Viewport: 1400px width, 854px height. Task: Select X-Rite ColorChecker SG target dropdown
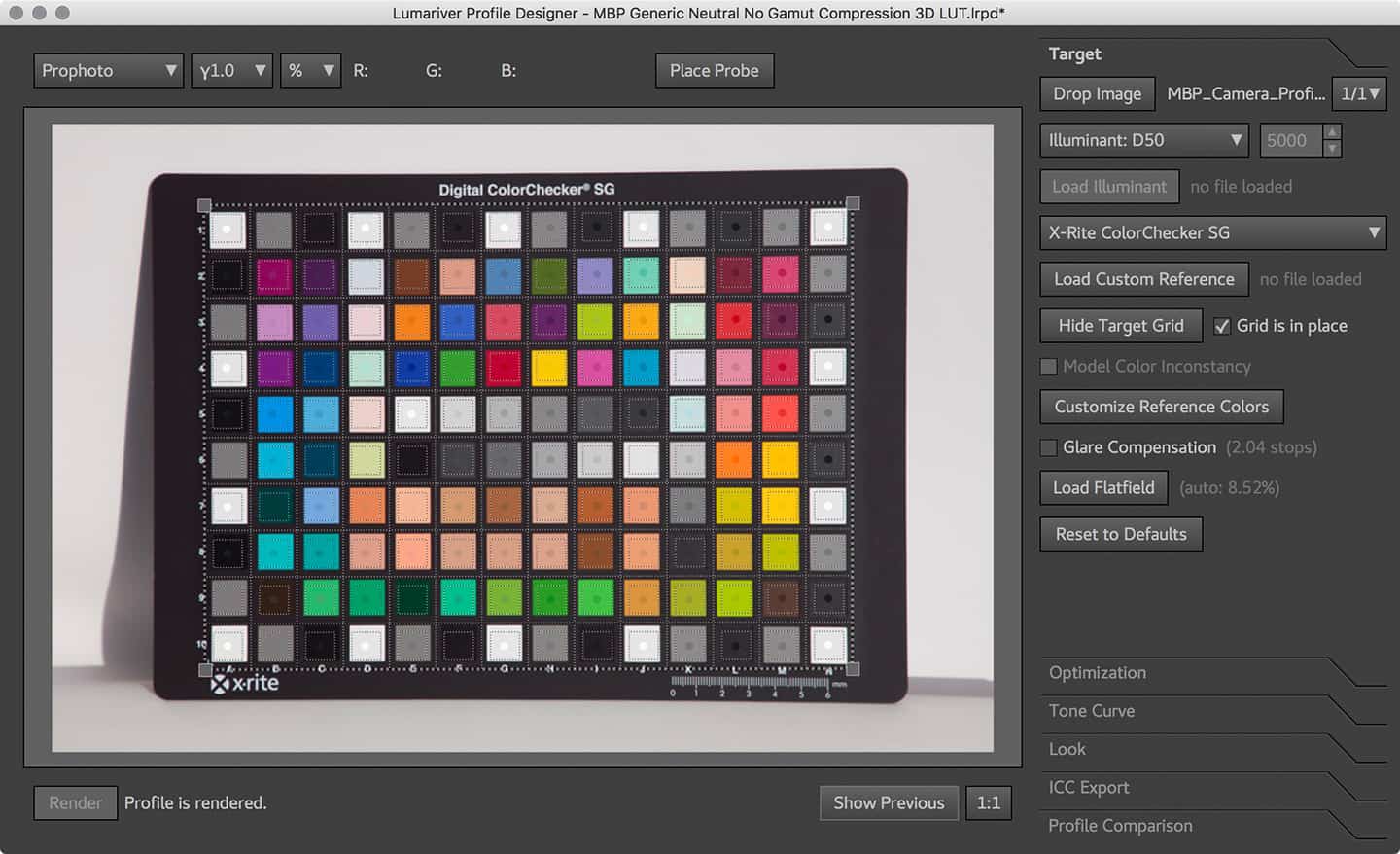[1212, 233]
